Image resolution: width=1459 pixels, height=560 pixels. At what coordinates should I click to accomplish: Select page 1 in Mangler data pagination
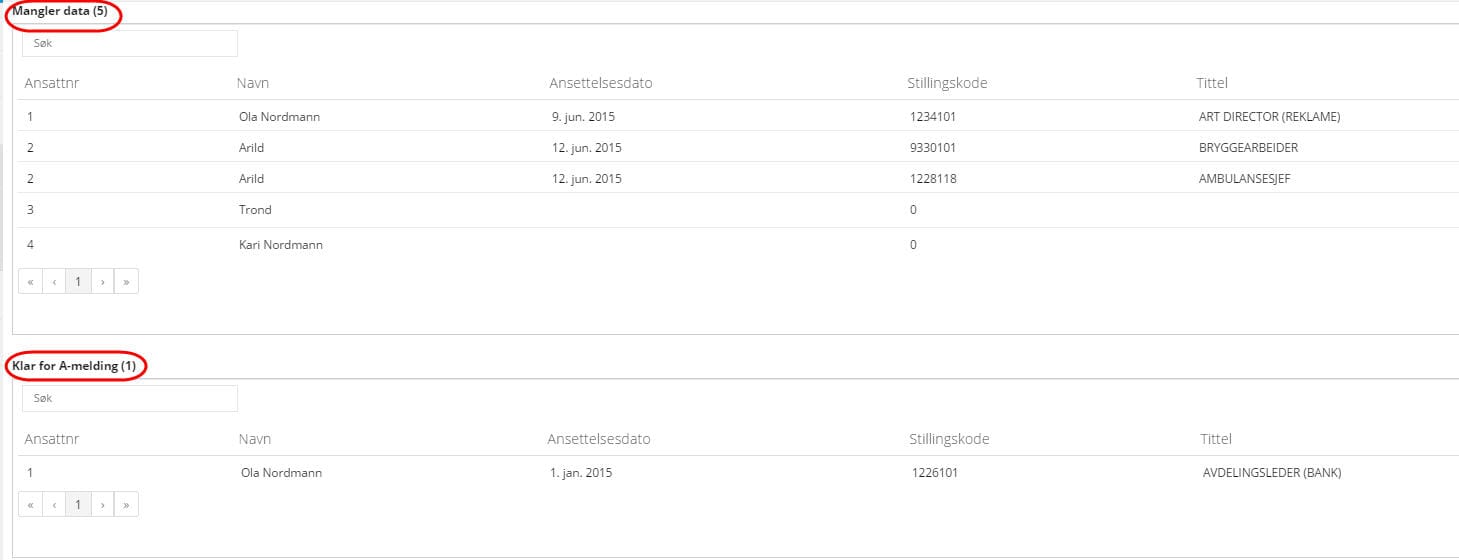(x=78, y=282)
